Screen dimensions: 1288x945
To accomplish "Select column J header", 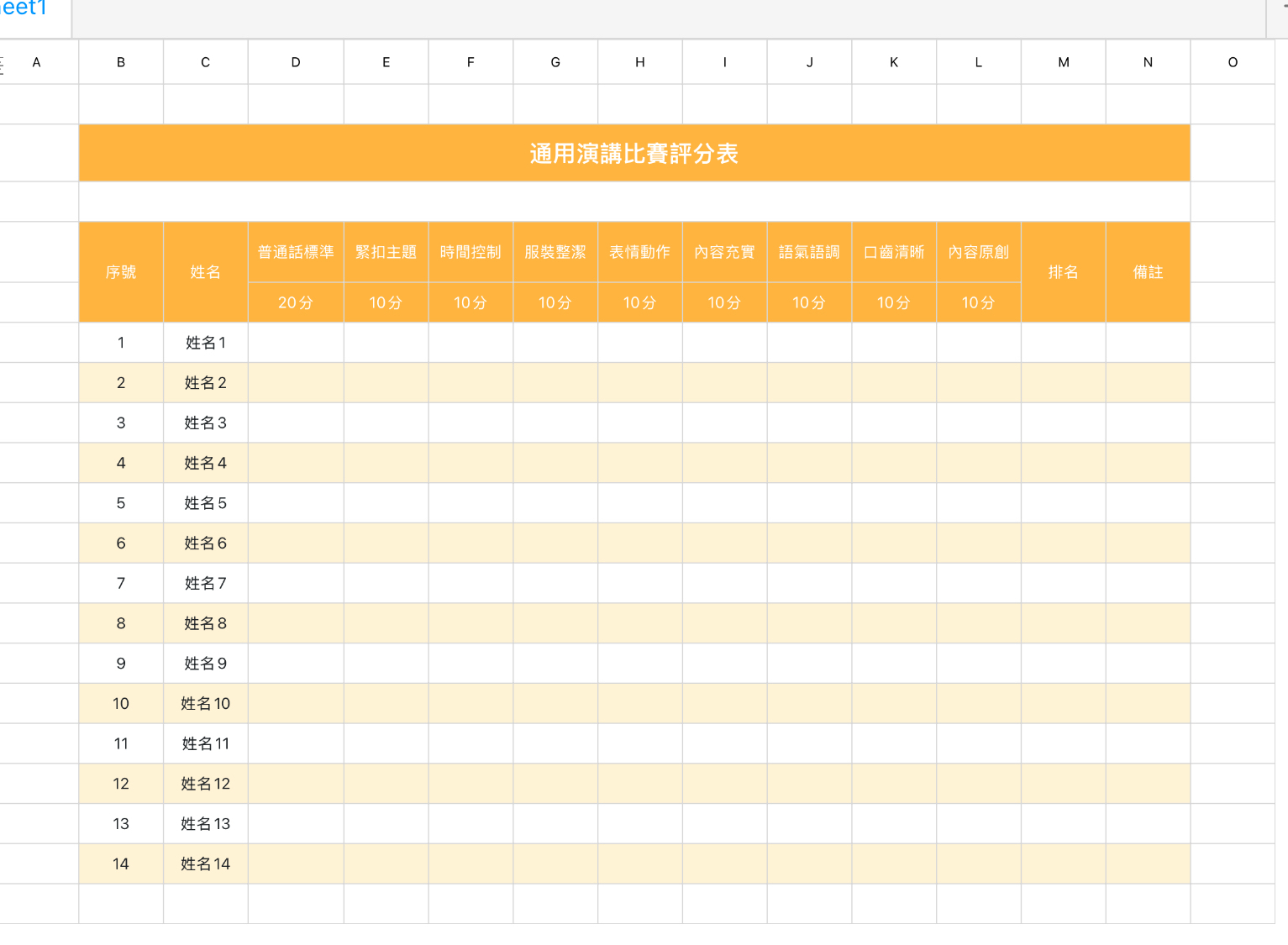I will pyautogui.click(x=809, y=62).
